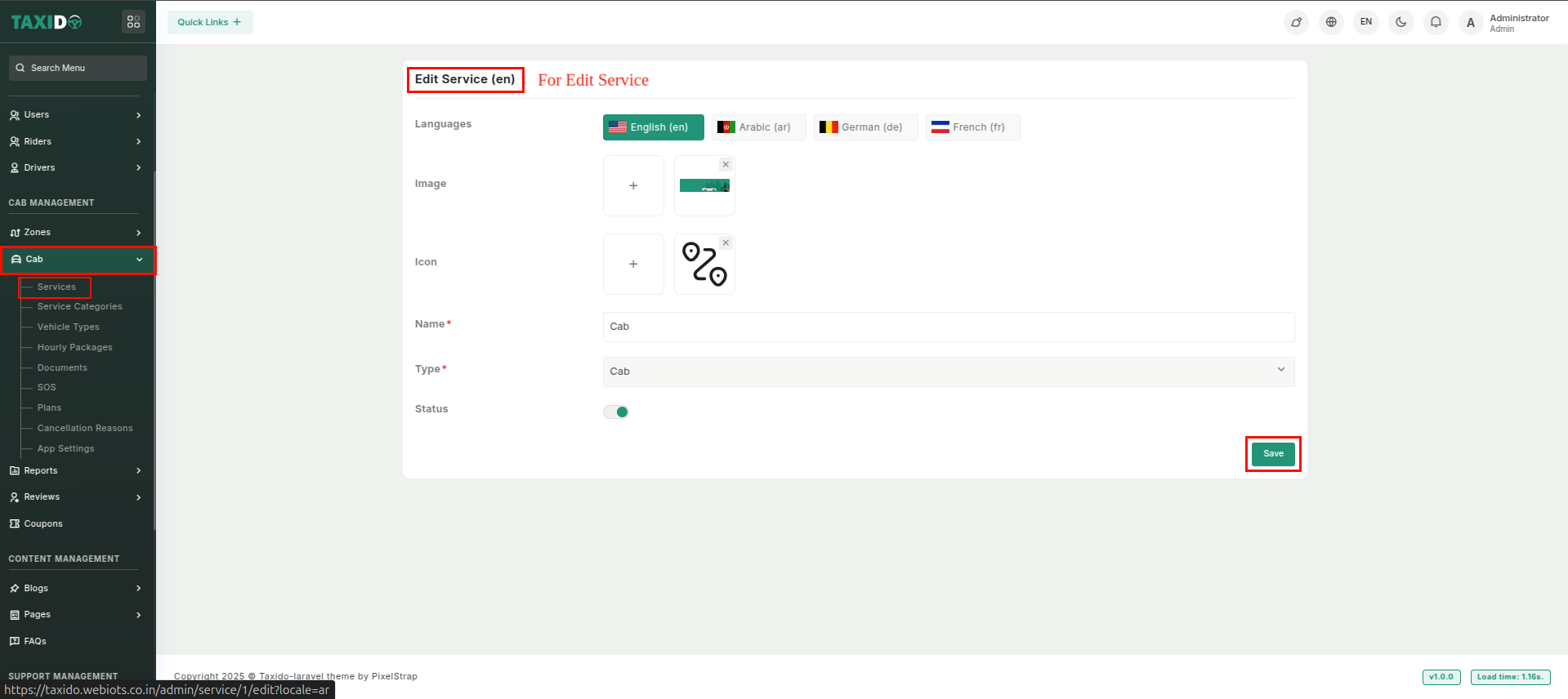Open Vehicle Types in sidebar
The image size is (1568, 699).
[69, 327]
